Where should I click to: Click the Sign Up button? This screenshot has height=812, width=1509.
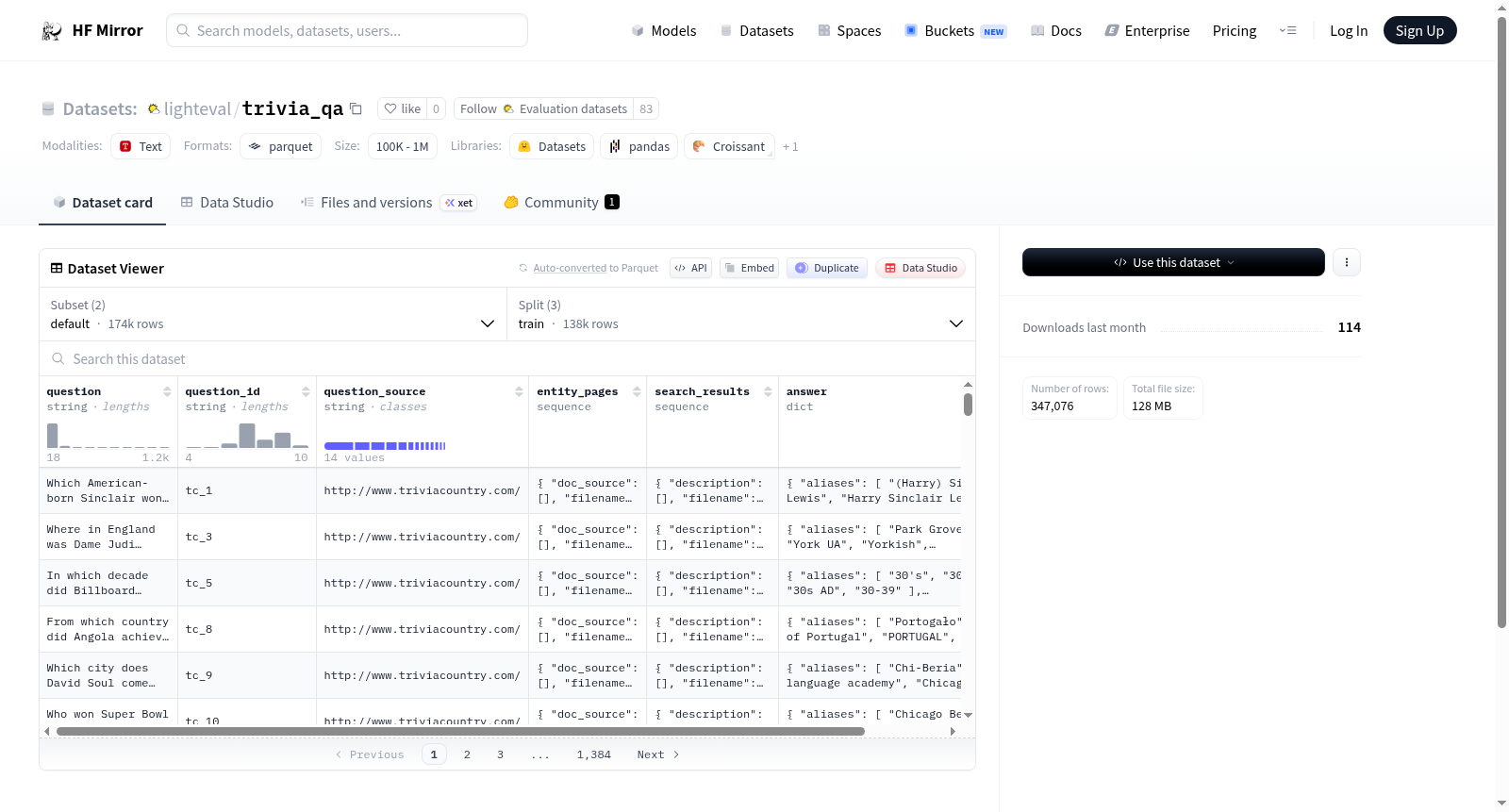[x=1419, y=31]
